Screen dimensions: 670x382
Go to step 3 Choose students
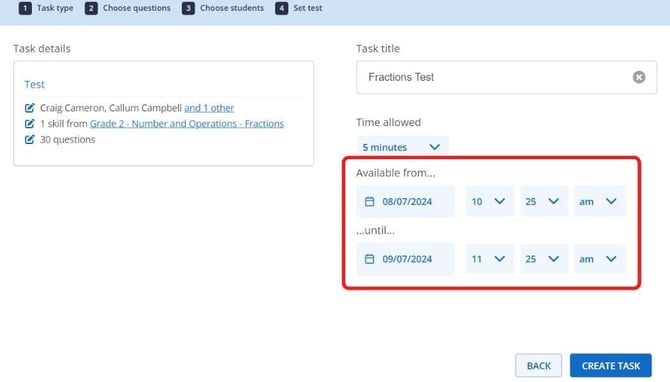[223, 8]
